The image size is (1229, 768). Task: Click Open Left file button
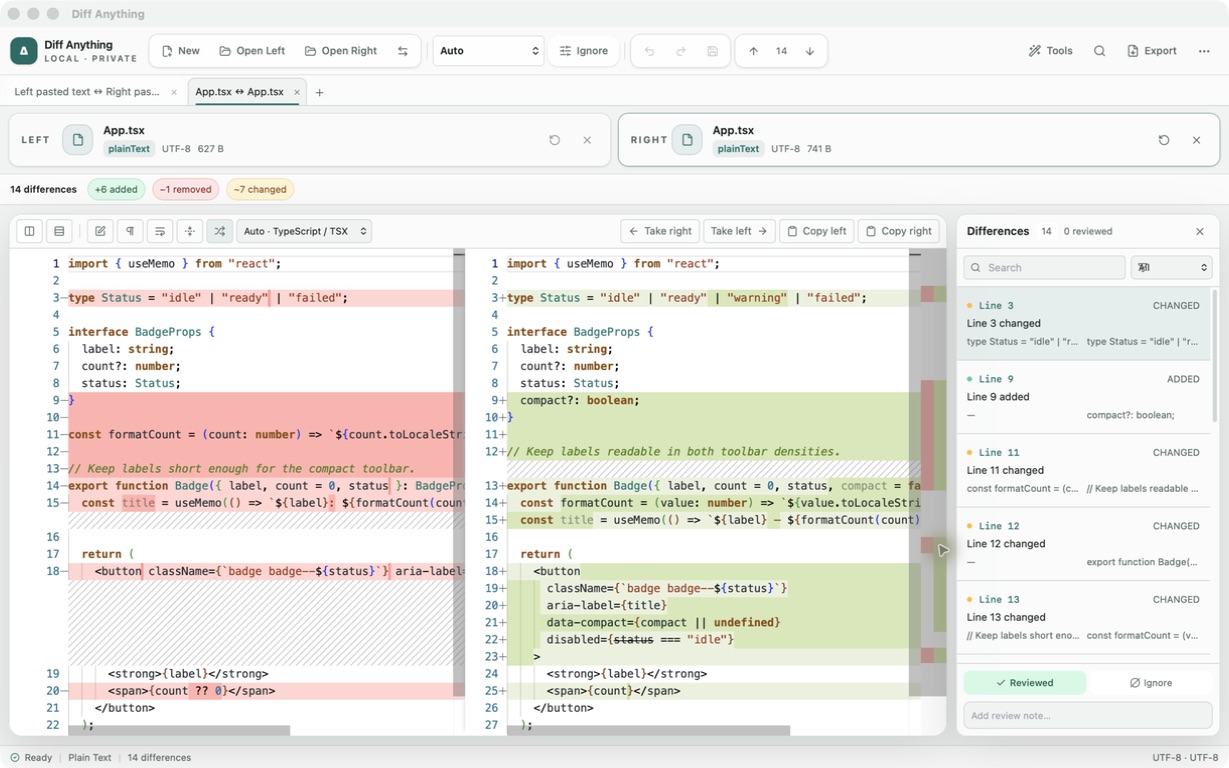252,51
